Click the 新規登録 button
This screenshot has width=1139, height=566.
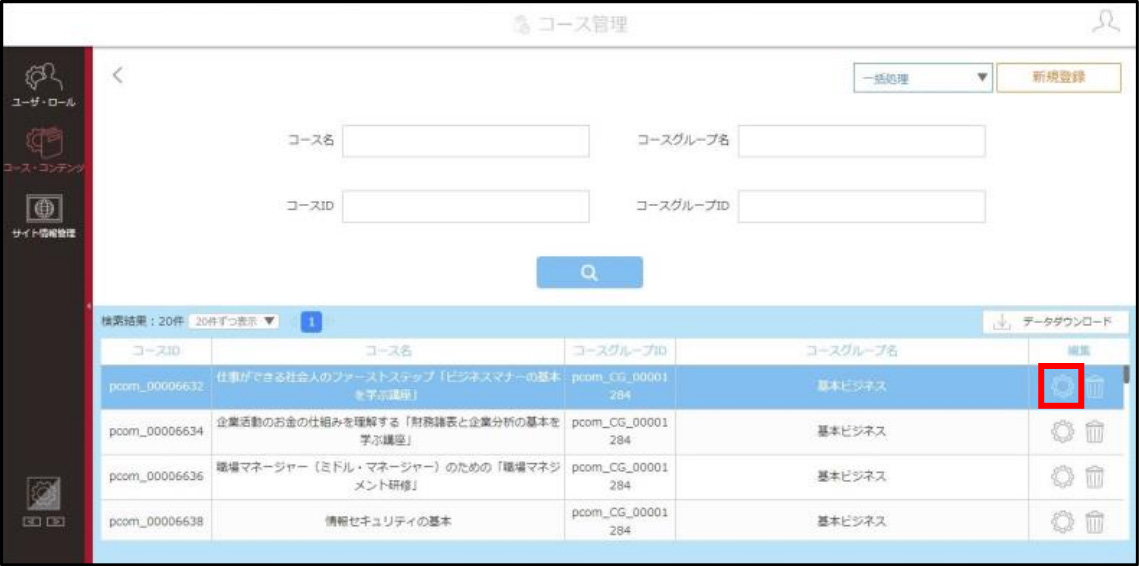1058,78
